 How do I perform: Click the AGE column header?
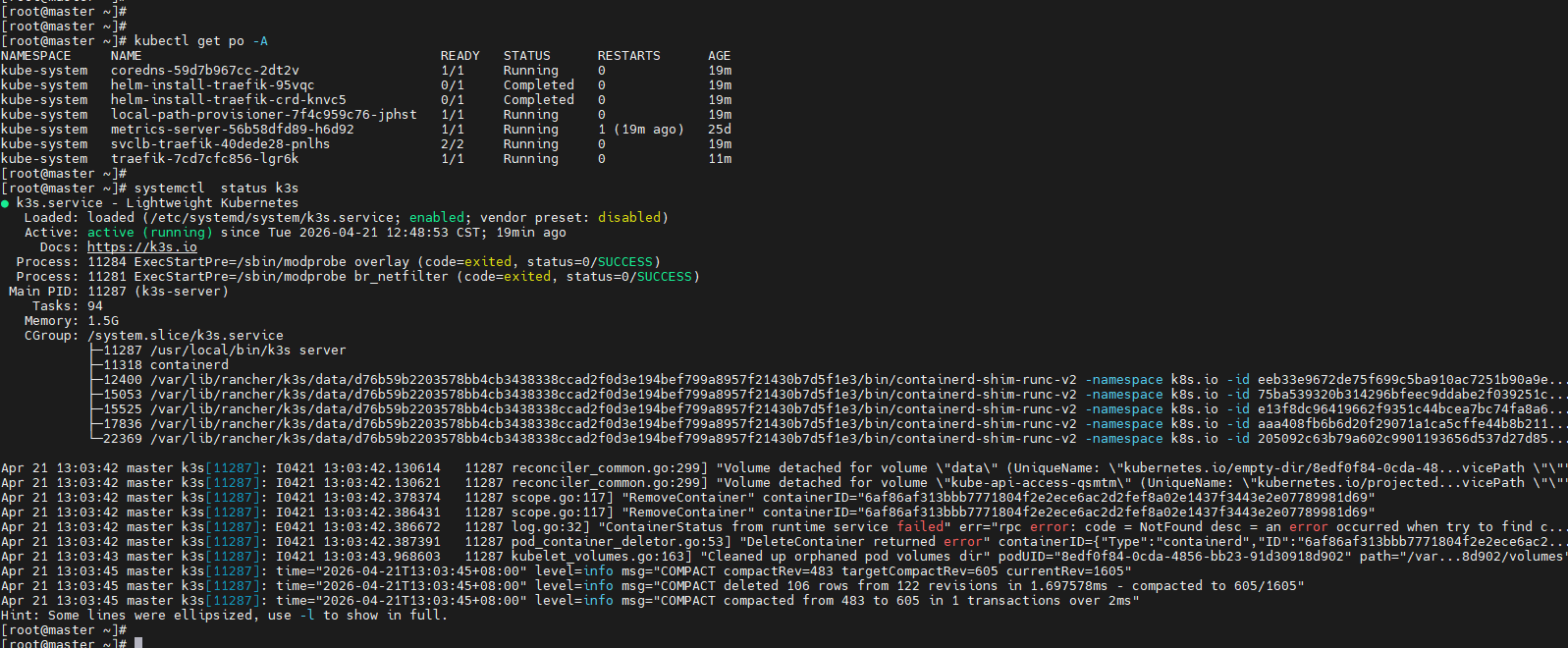[x=720, y=56]
